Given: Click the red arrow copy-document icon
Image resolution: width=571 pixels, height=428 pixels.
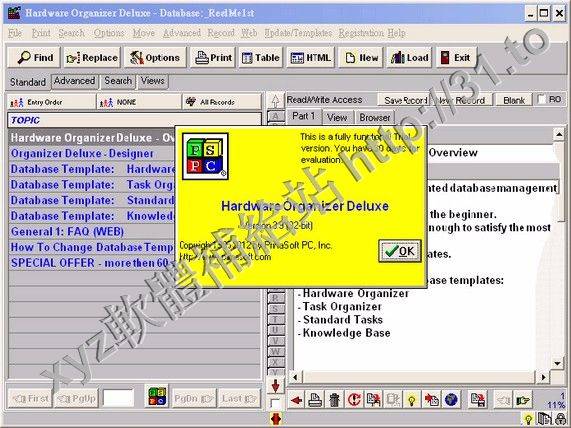Looking at the screenshot, I should (x=431, y=400).
